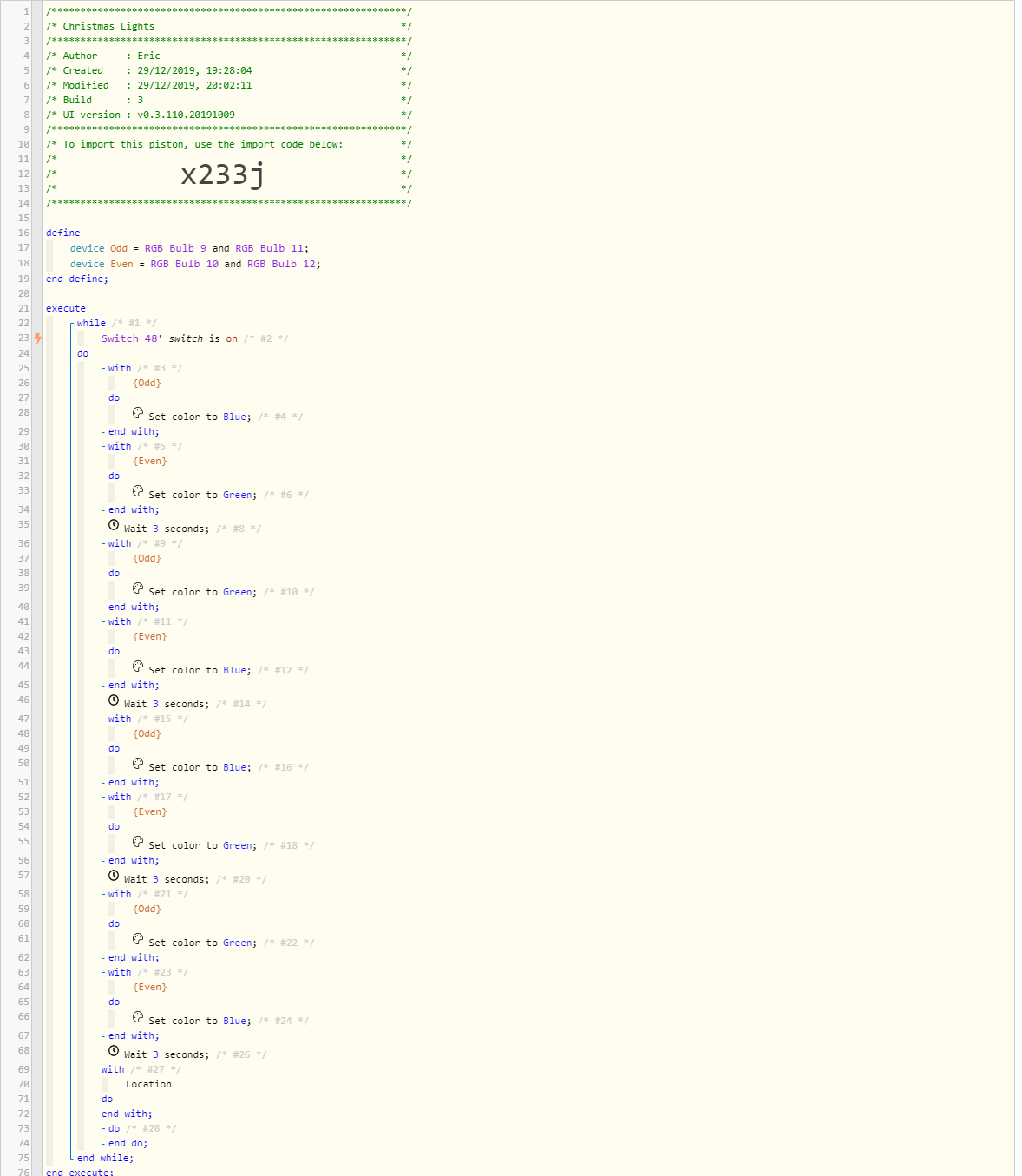Image resolution: width=1022 pixels, height=1176 pixels.
Task: Click 'Set color to Blue' text of statement #16
Action: (x=200, y=767)
